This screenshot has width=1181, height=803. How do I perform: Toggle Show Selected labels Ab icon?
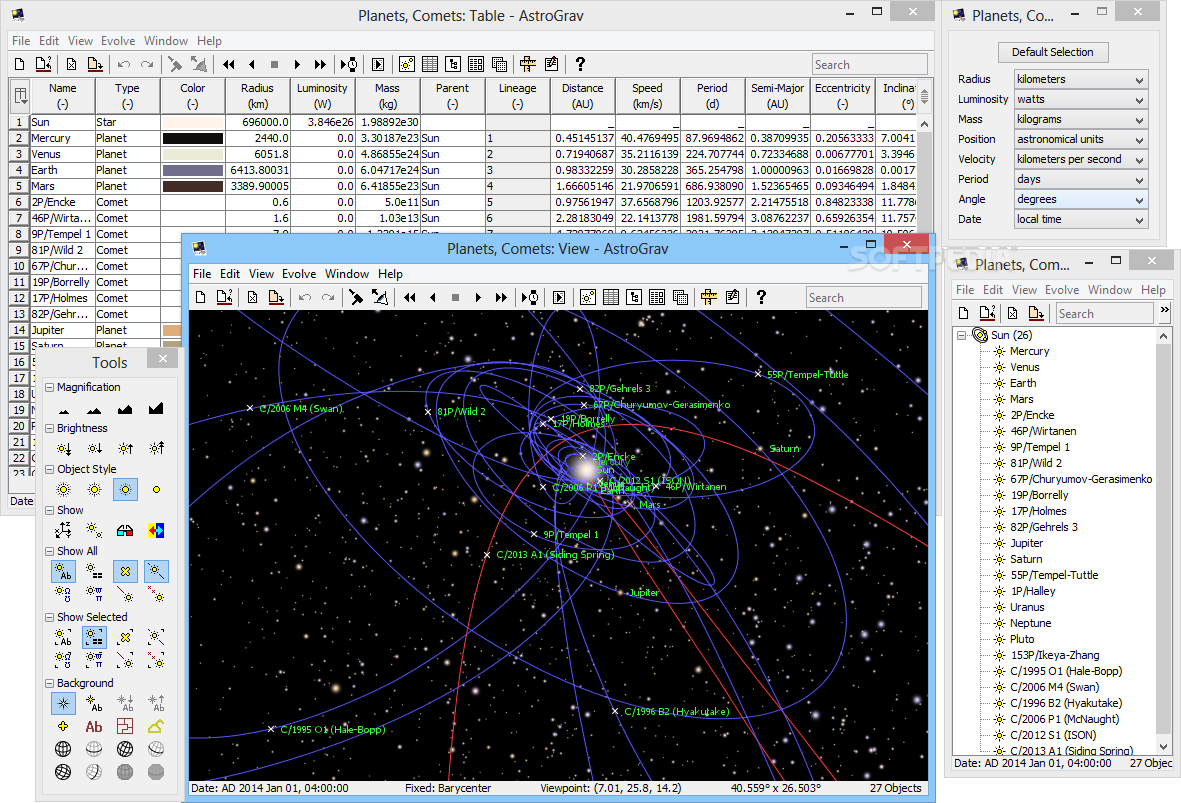pyautogui.click(x=63, y=637)
